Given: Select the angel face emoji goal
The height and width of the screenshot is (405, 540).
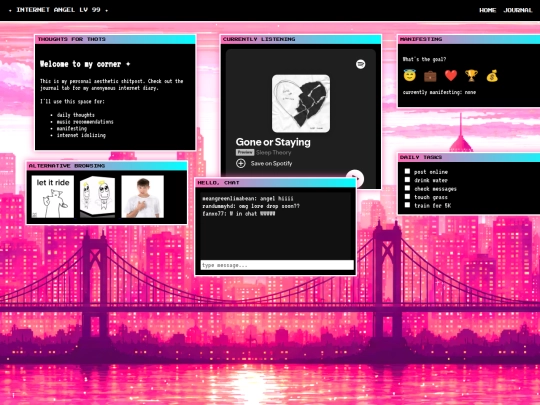Looking at the screenshot, I should (409, 75).
